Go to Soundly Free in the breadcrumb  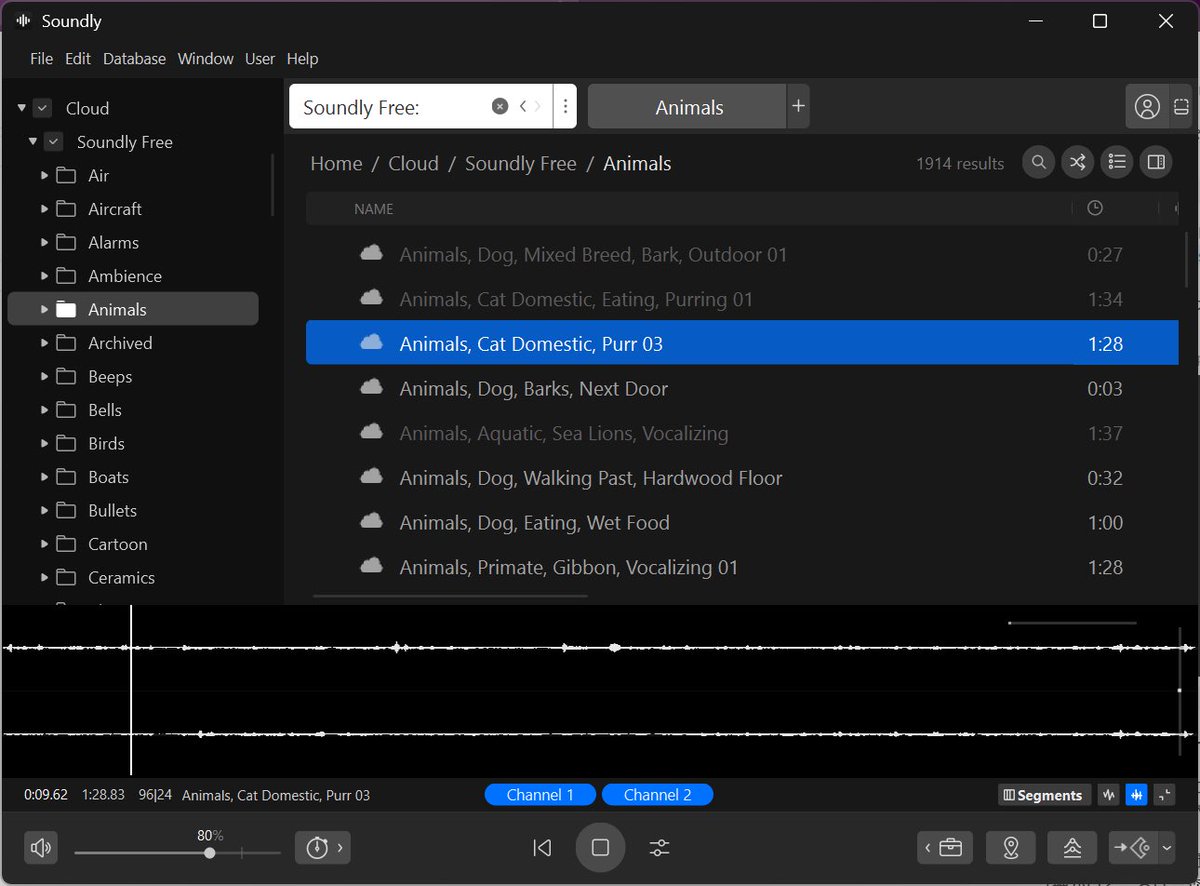(520, 163)
